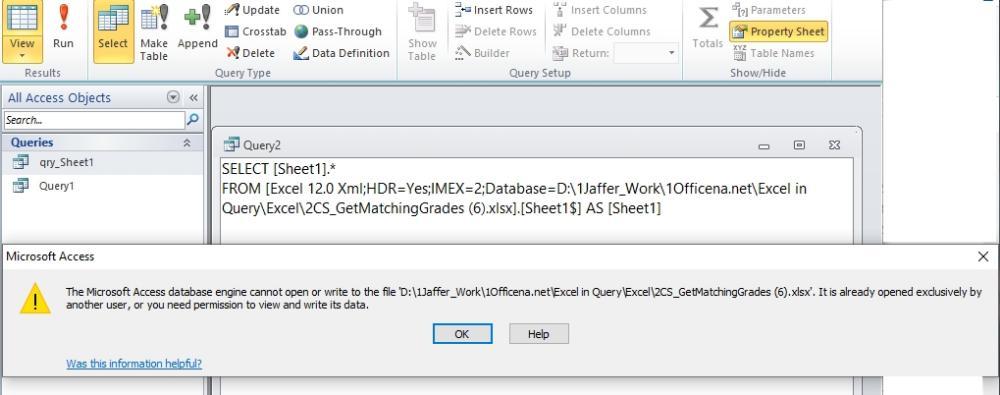
Task: Pick the Make Table query type
Action: coord(154,32)
